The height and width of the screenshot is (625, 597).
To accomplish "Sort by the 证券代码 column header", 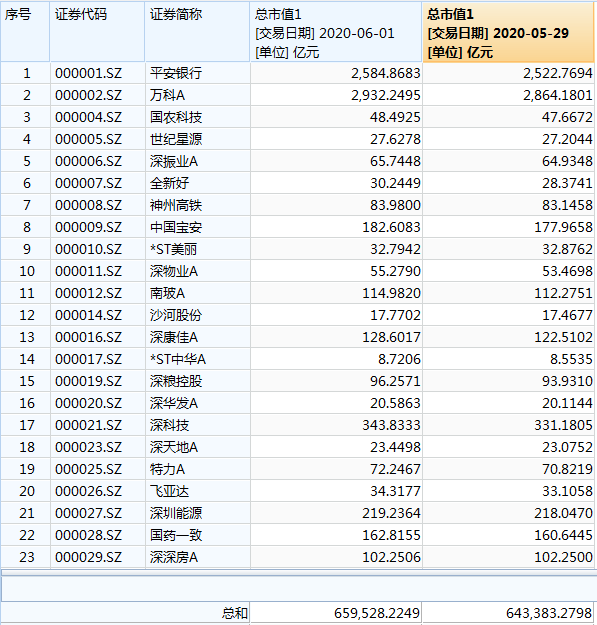I will [98, 31].
